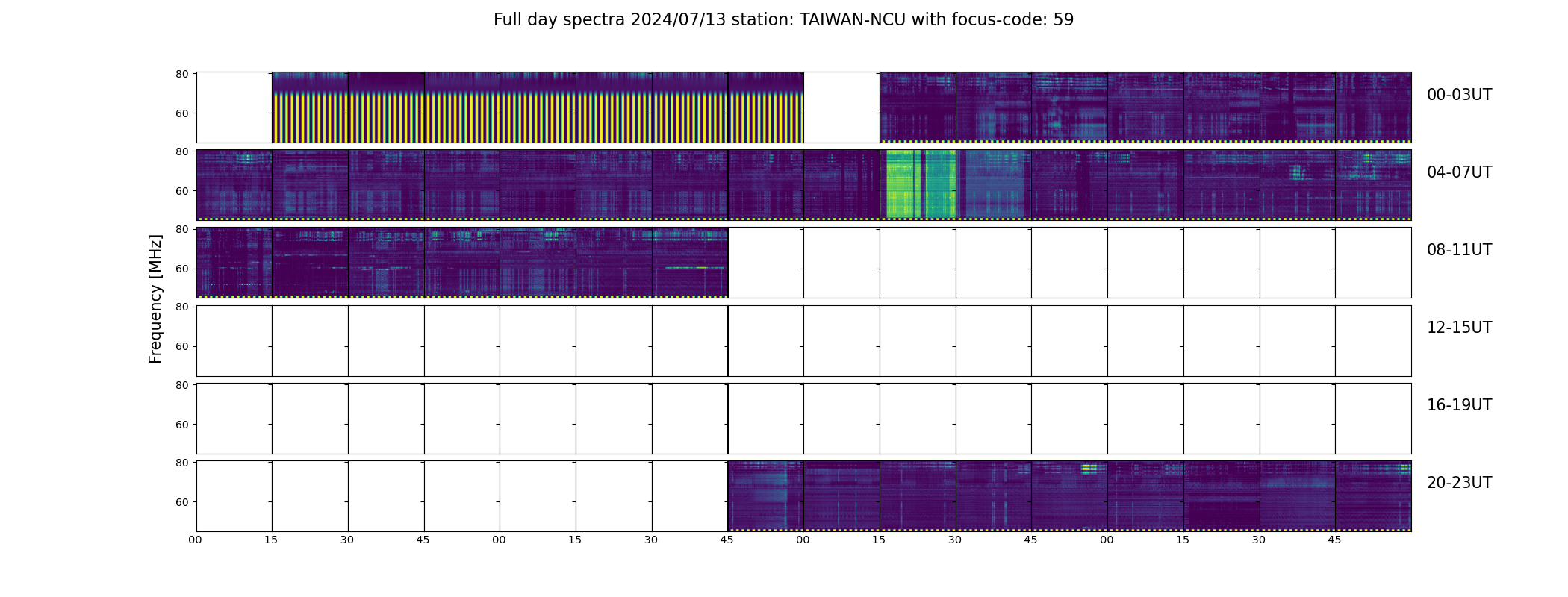Click the last spectrum panel of the 00-03UT row
Viewport: 1568px width, 597px height.
coord(1373,107)
